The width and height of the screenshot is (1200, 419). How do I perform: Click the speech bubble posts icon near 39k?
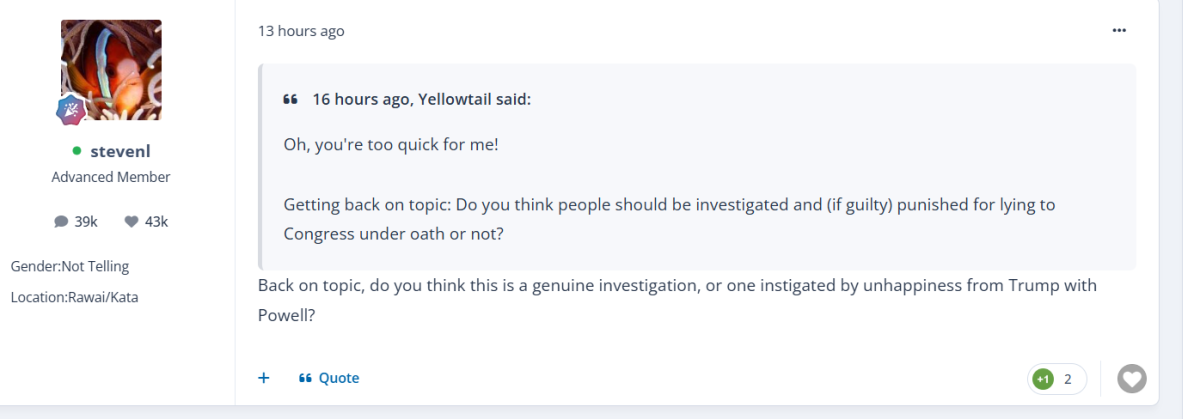pos(61,222)
